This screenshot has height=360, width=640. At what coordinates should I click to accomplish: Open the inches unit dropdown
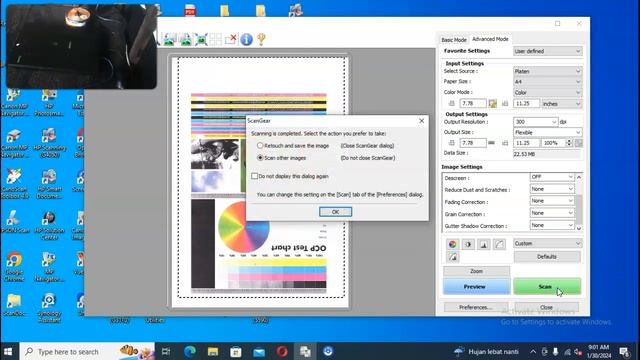point(562,104)
